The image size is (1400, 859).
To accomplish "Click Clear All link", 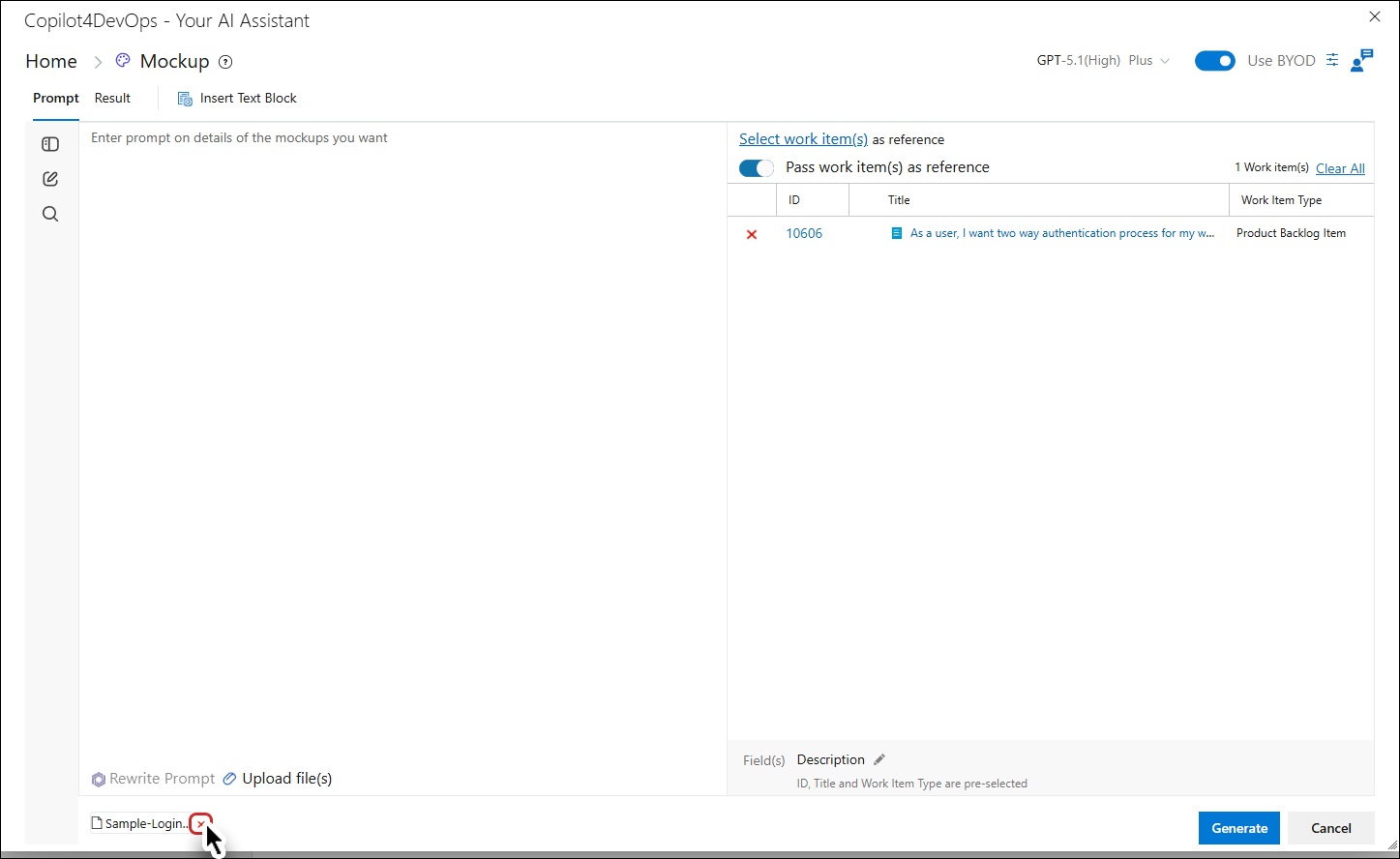I will (1340, 168).
